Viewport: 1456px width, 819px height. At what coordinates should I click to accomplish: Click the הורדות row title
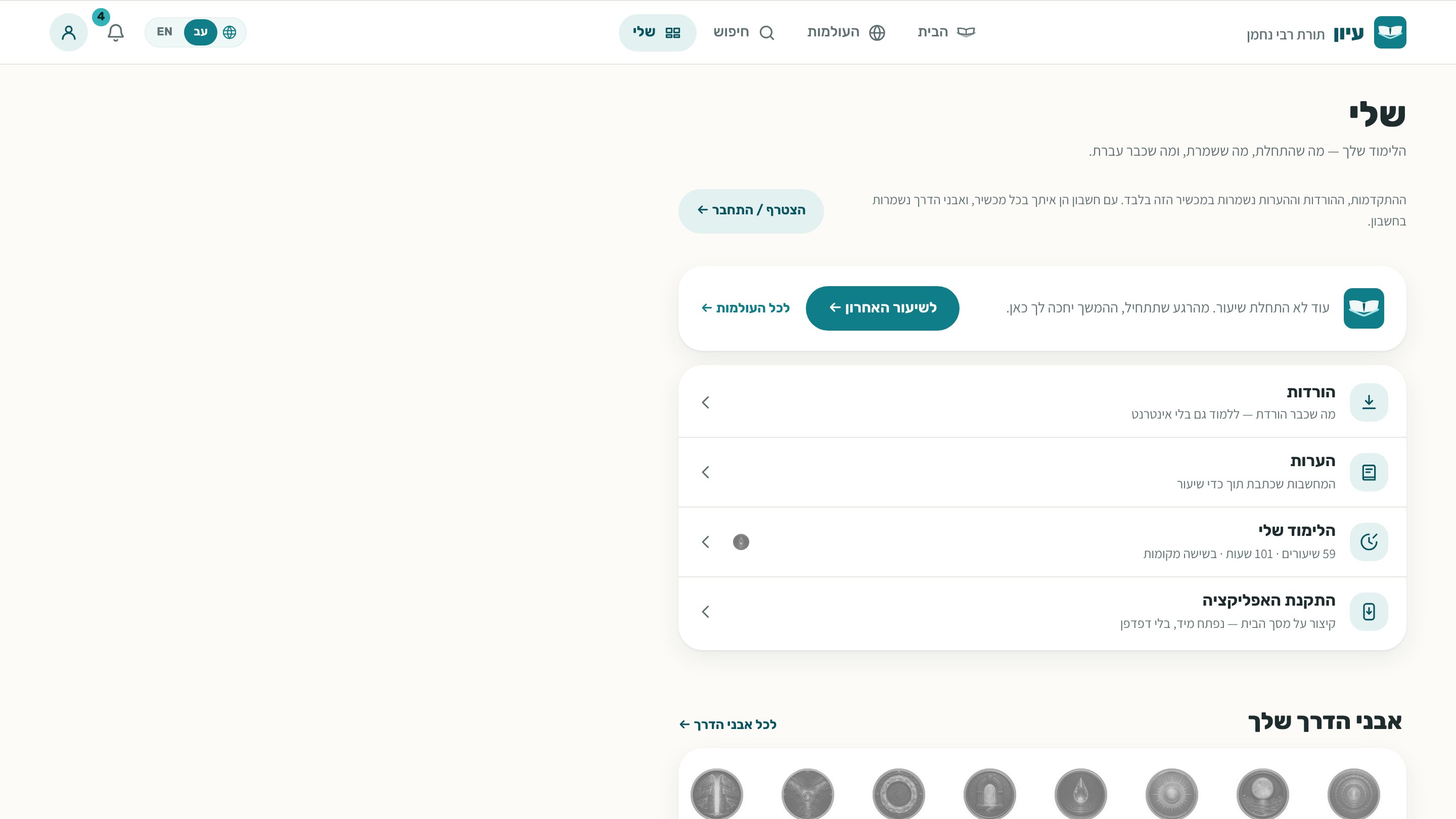(1311, 392)
